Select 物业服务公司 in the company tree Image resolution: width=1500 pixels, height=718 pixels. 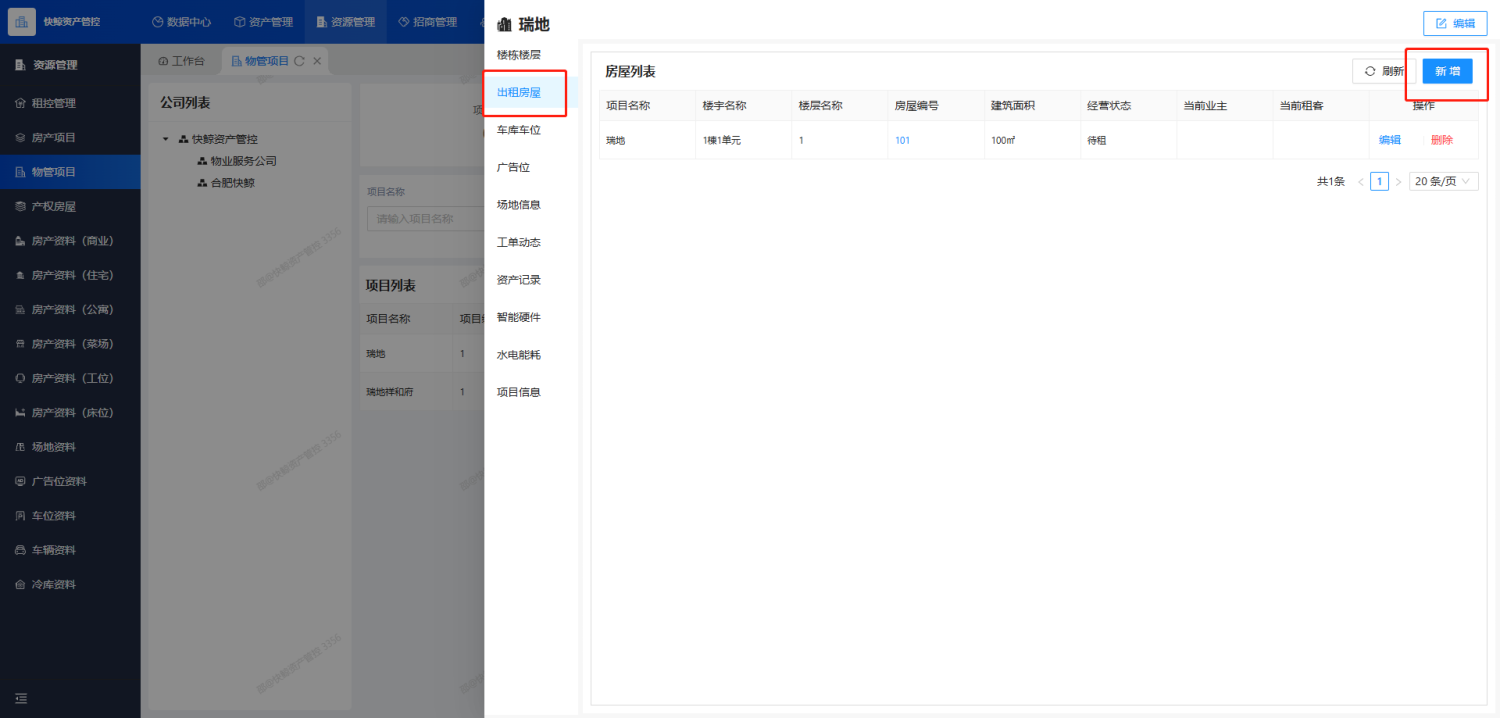pos(243,161)
